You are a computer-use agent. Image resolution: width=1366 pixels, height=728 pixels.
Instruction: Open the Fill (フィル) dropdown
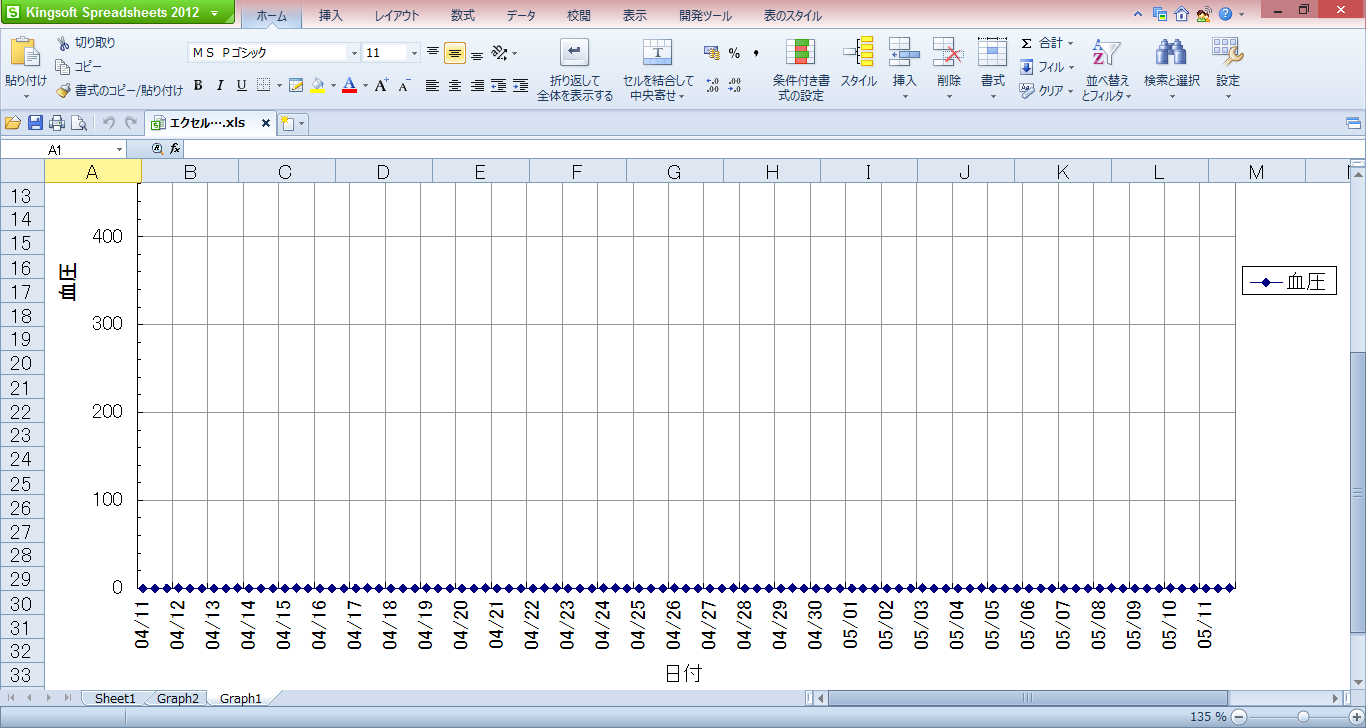1071,67
